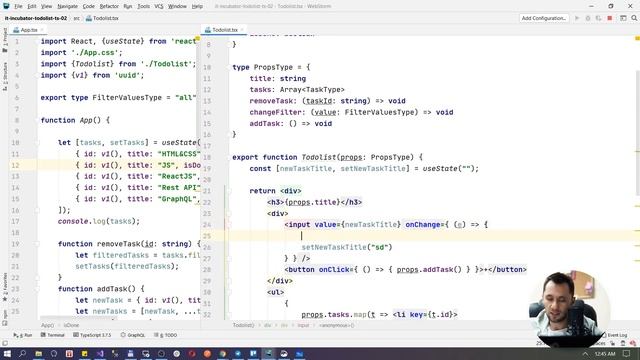Click the red Stop icon
This screenshot has height=360, width=640.
click(x=610, y=18)
